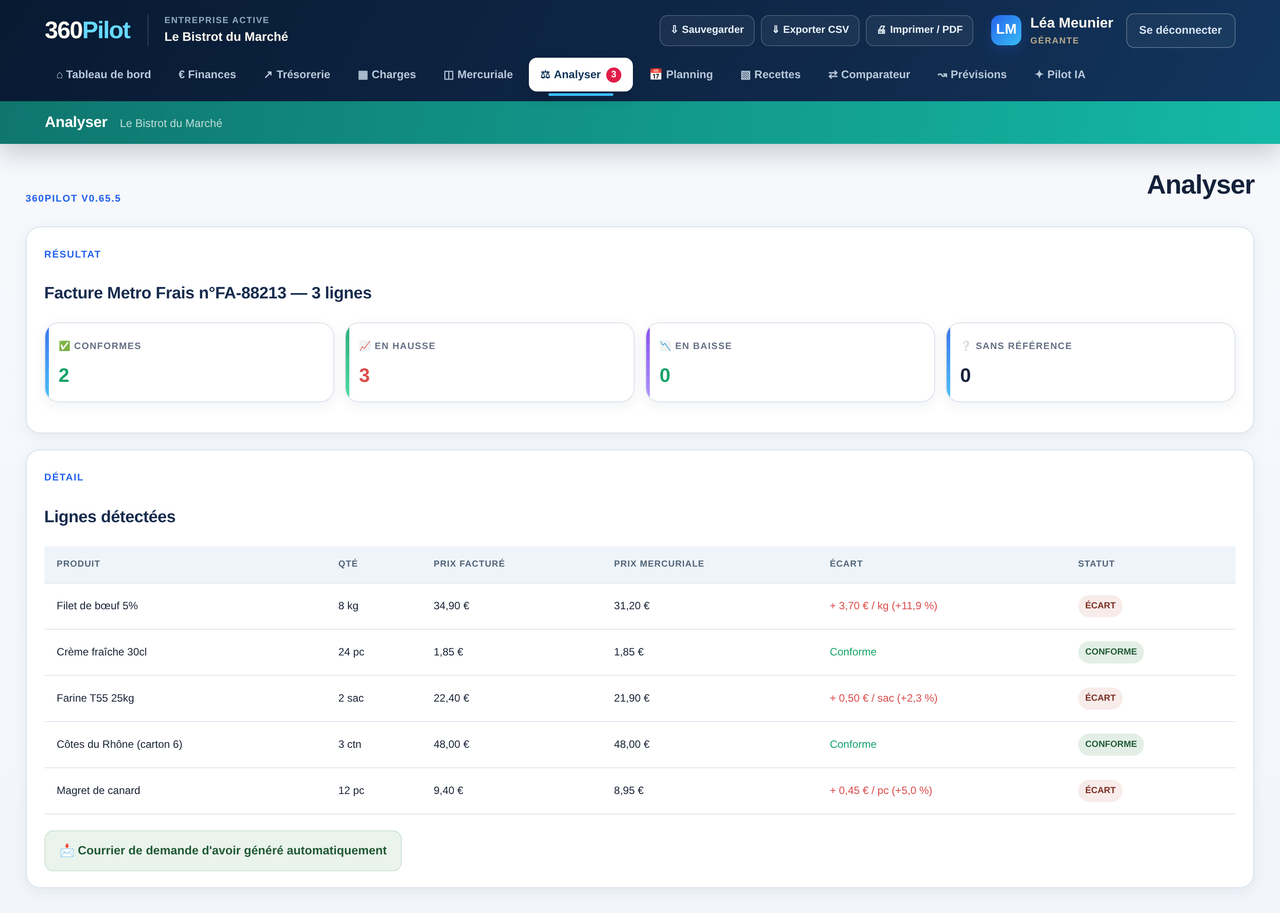Select Côtes du Rhône (carton 6) product
The image size is (1280, 913).
(x=119, y=744)
